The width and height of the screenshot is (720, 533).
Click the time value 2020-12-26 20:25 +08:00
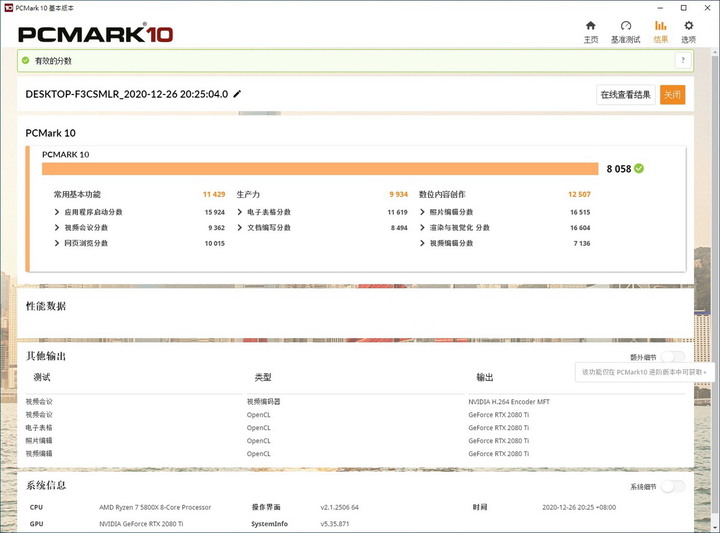579,507
